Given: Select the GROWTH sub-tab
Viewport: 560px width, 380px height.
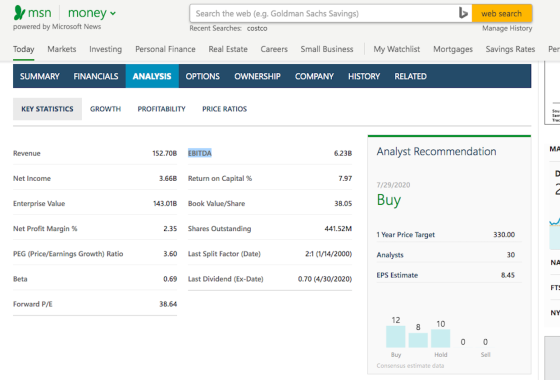Looking at the screenshot, I should [x=105, y=109].
